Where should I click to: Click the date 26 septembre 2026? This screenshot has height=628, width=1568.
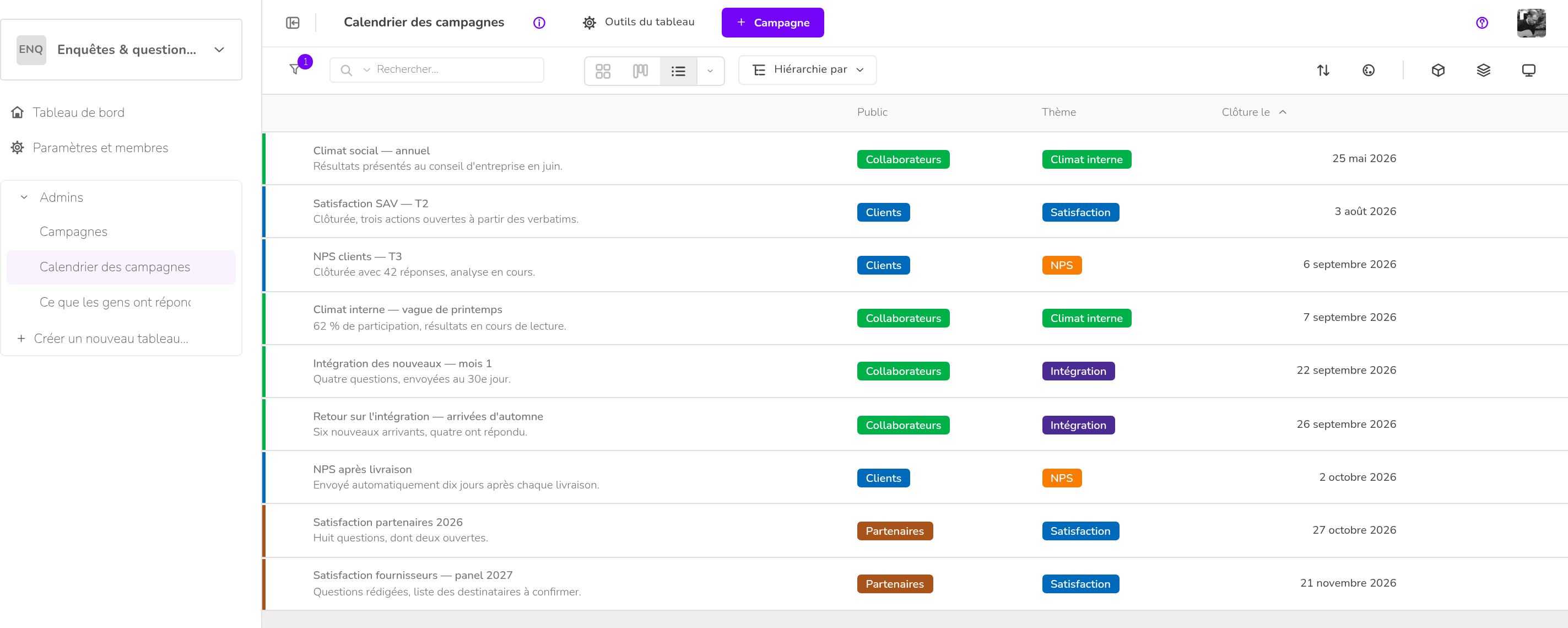coord(1346,424)
